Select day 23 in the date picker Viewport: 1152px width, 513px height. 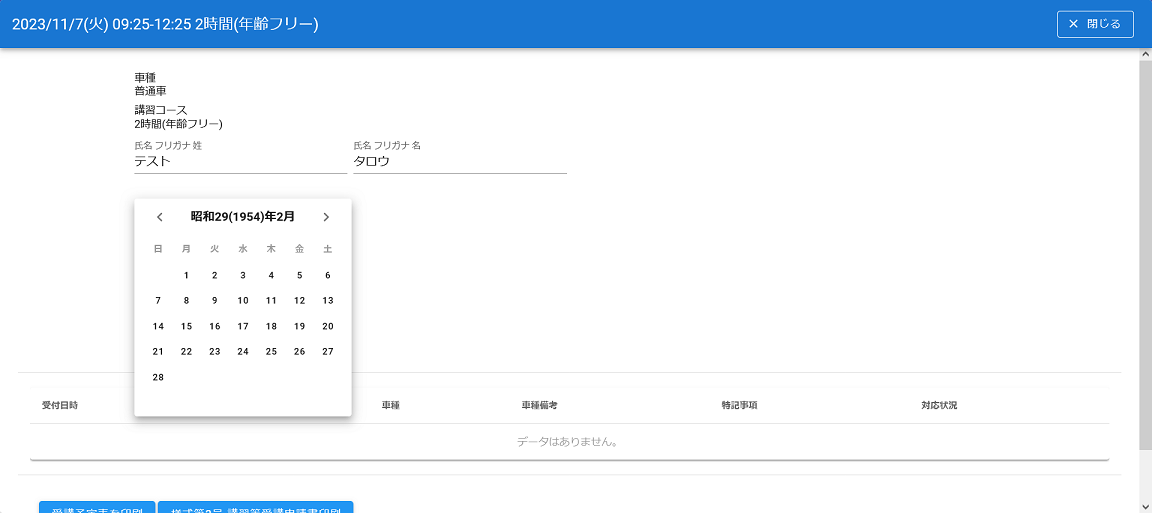pyautogui.click(x=214, y=351)
